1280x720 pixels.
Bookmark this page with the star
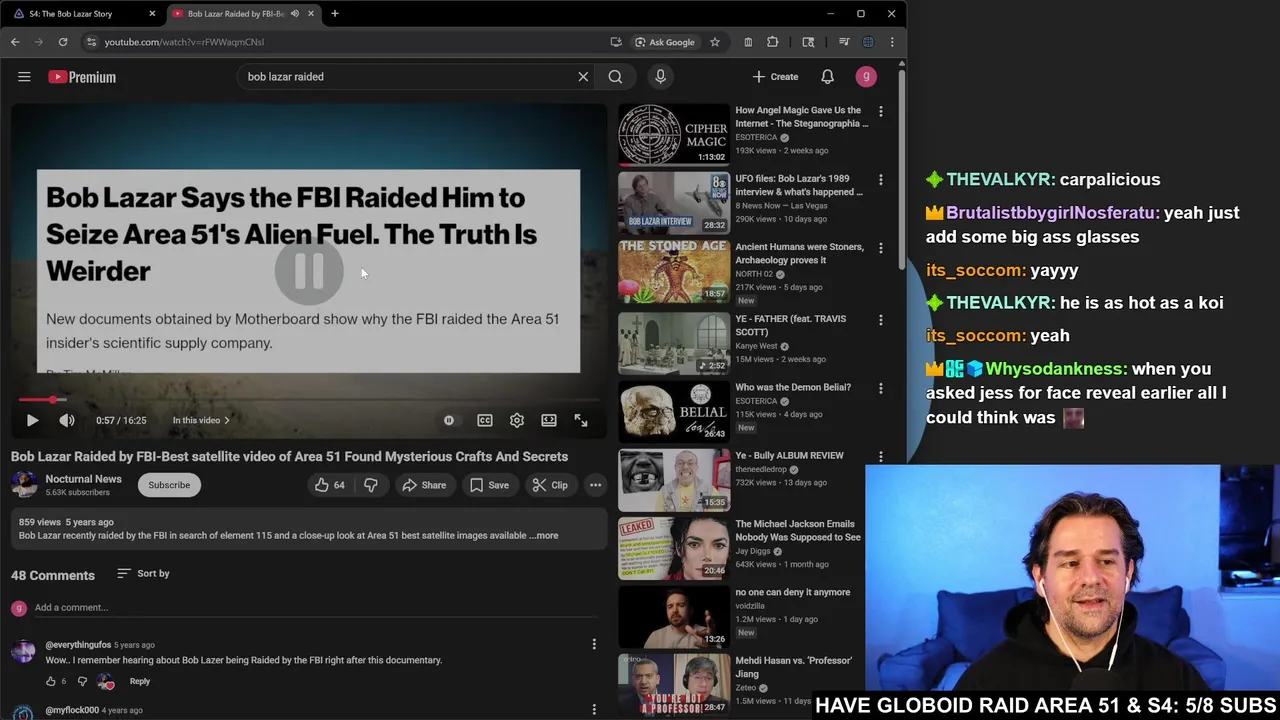click(715, 42)
